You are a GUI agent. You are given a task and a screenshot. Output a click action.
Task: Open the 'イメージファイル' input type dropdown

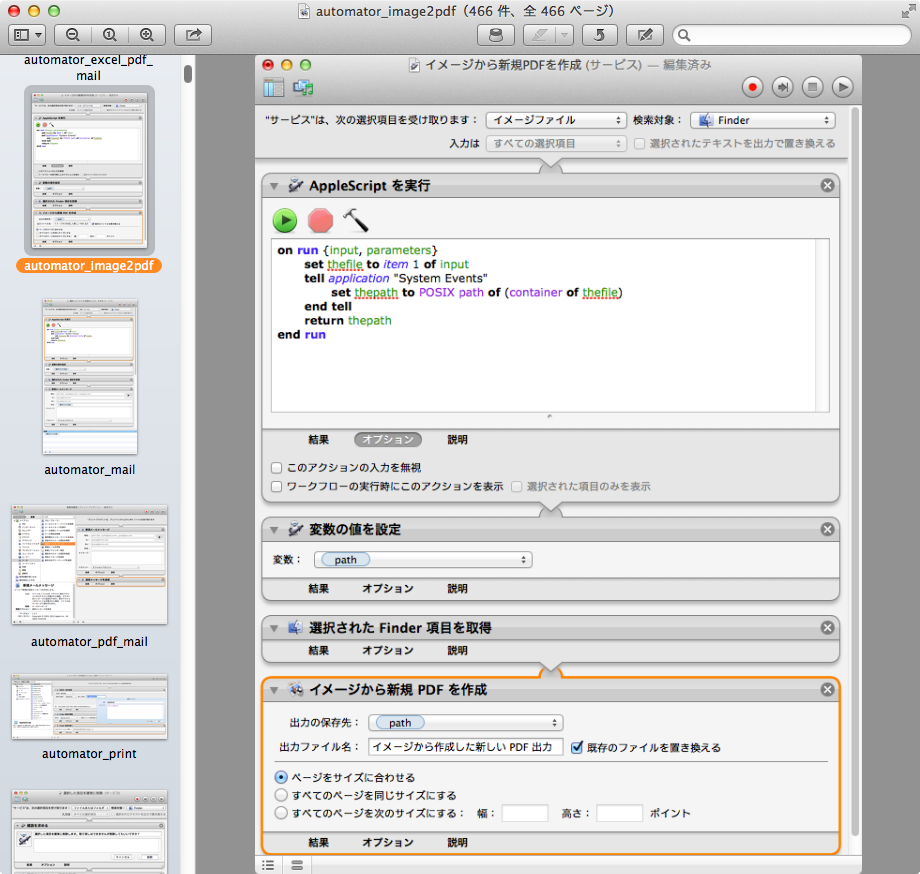coord(556,120)
